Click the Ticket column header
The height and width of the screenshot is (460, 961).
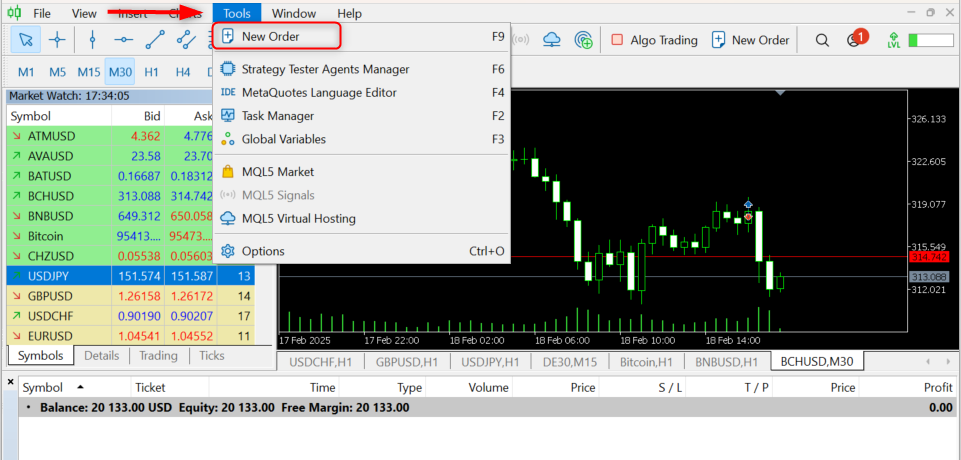tap(170, 387)
